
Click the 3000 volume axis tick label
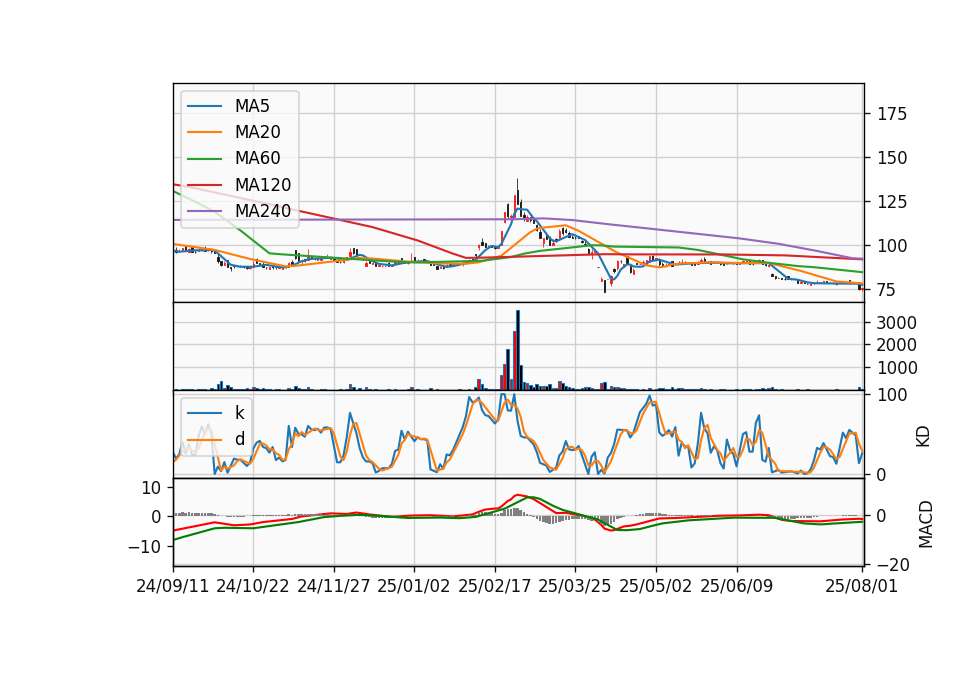[x=896, y=323]
